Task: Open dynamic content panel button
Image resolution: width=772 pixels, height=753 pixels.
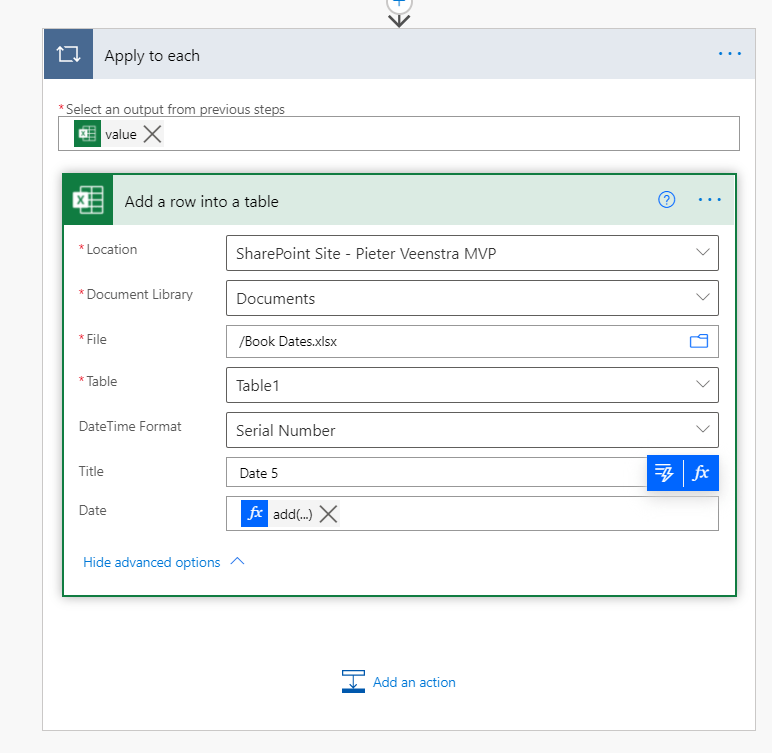Action: pyautogui.click(x=665, y=473)
